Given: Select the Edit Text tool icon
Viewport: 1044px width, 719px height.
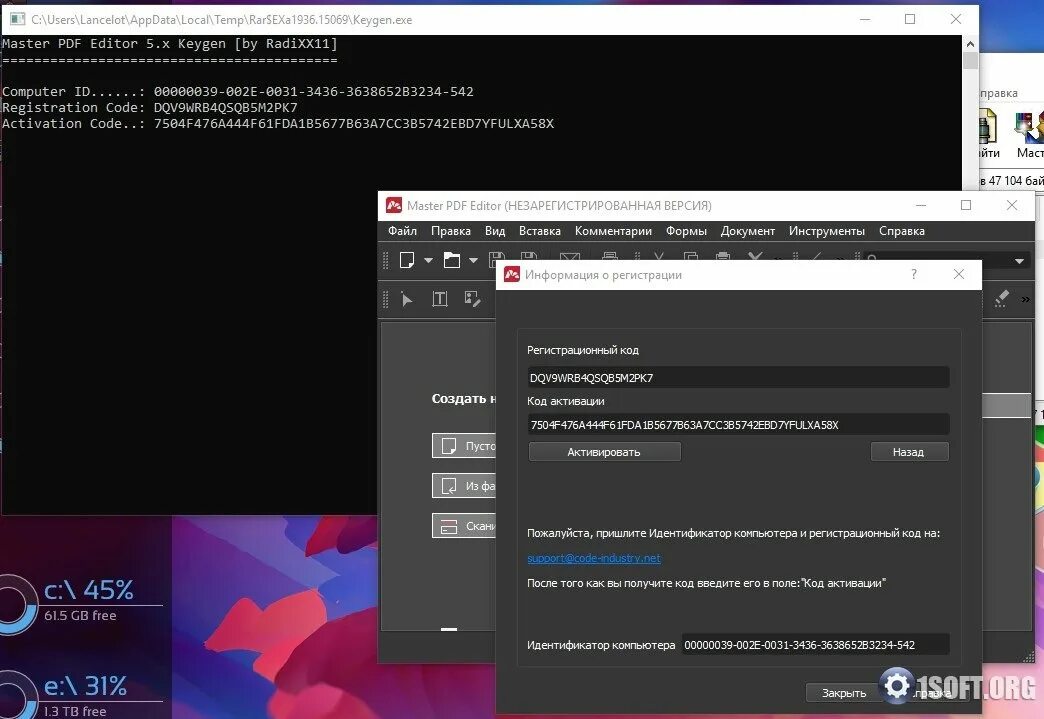Looking at the screenshot, I should (x=439, y=299).
